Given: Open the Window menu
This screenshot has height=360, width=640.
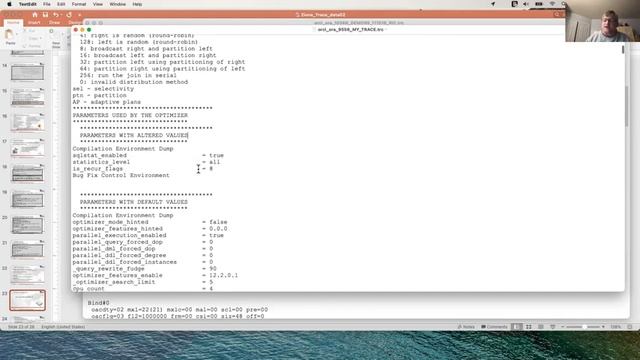Looking at the screenshot, I should point(118,4).
